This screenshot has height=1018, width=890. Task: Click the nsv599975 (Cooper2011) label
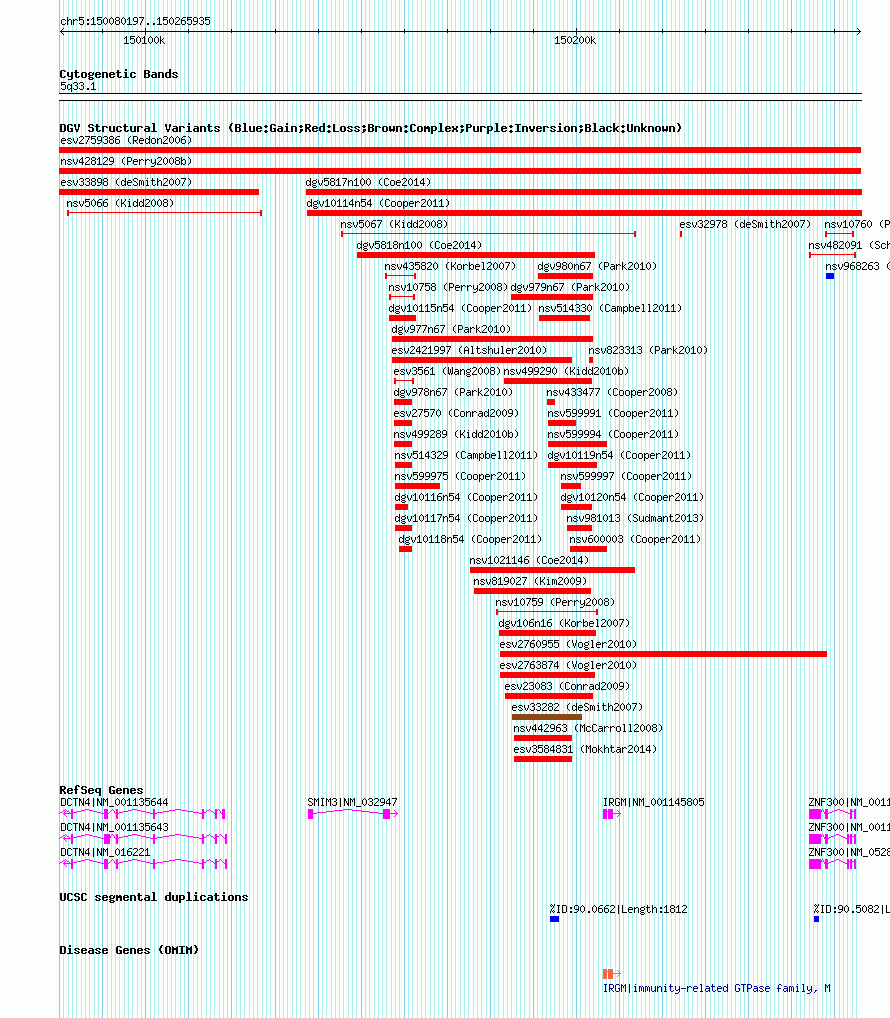460,476
